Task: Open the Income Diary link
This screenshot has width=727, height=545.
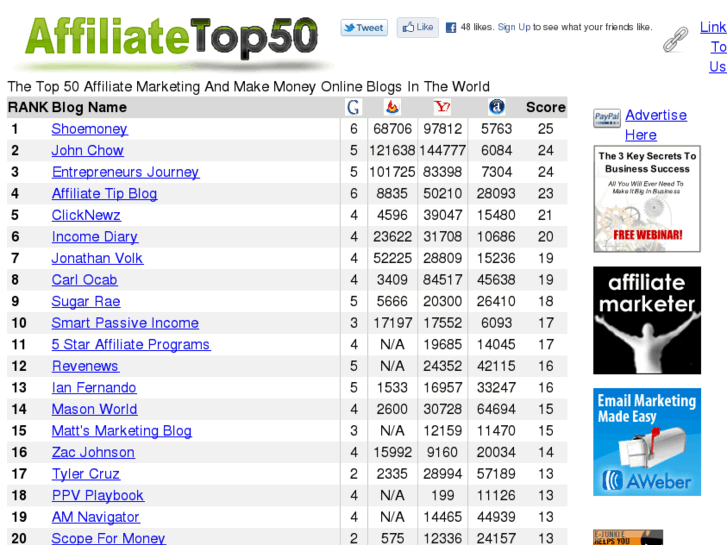Action: pyautogui.click(x=95, y=237)
